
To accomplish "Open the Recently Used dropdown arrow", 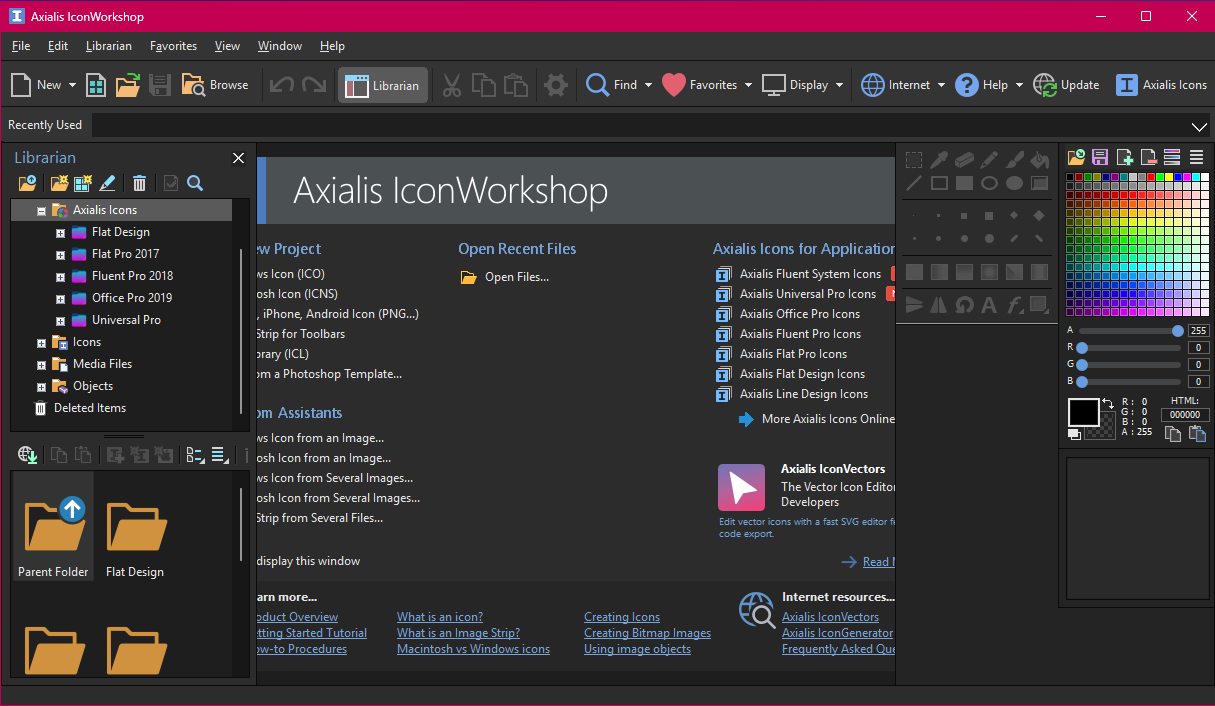I will tap(1200, 126).
